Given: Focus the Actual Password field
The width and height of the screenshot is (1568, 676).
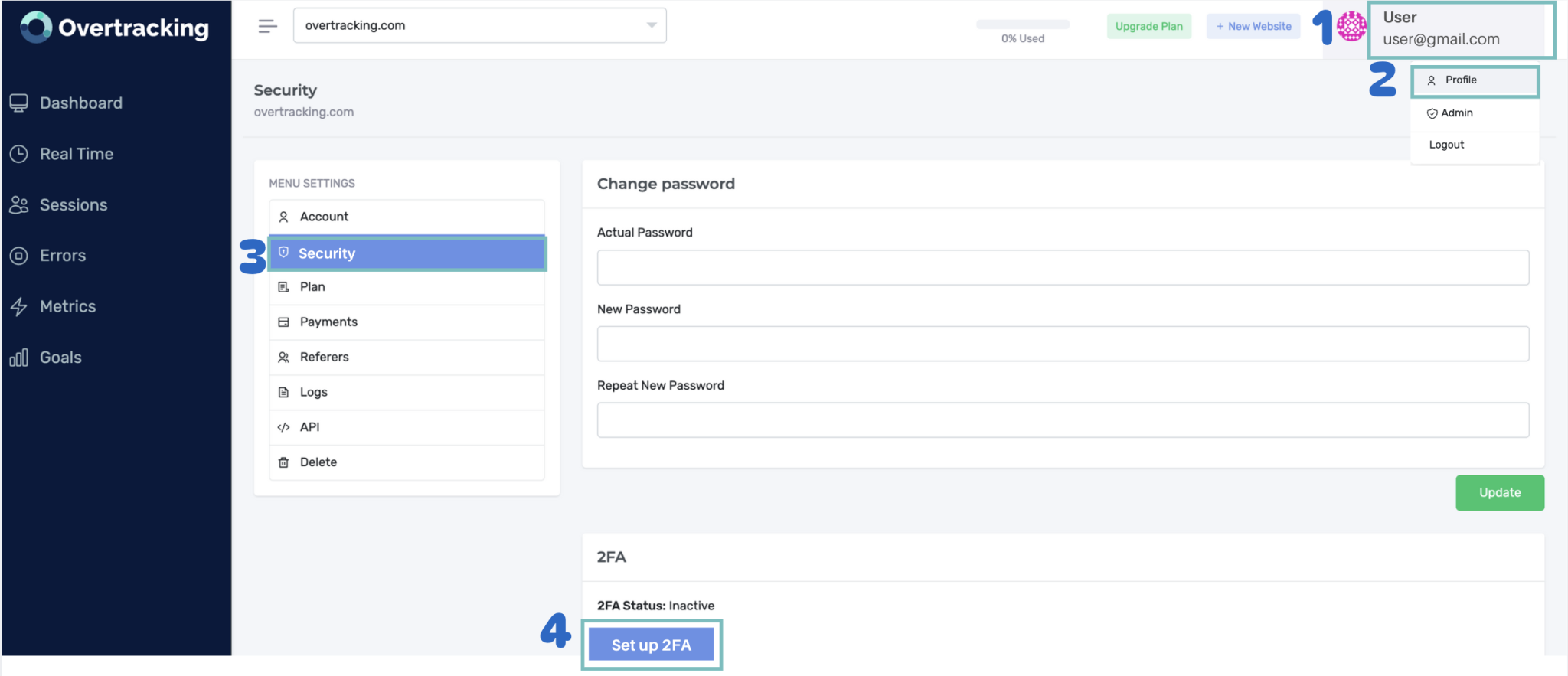Looking at the screenshot, I should (x=1063, y=267).
